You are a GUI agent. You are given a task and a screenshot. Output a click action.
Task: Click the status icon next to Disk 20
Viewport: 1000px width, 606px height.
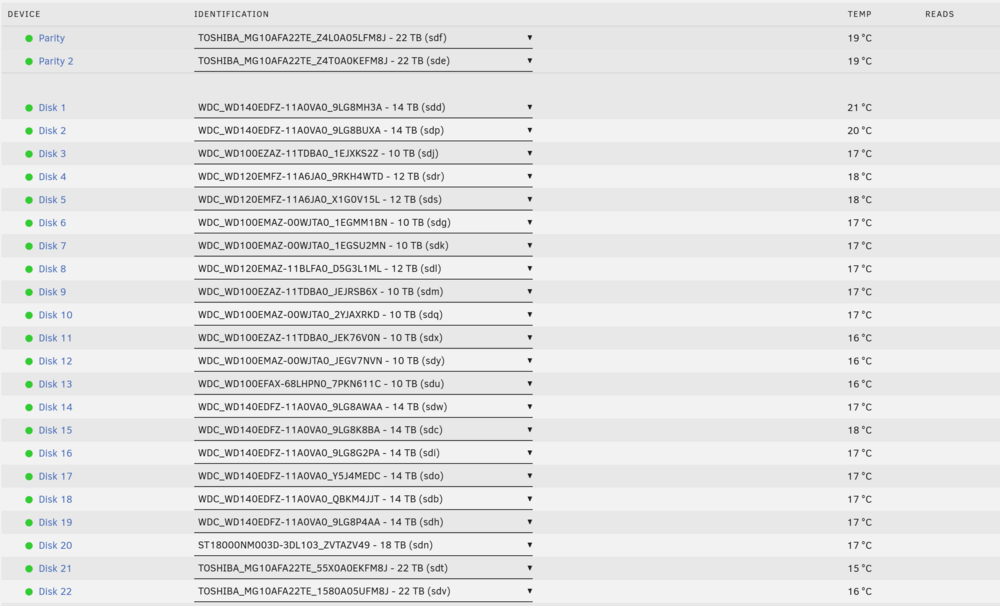29,546
